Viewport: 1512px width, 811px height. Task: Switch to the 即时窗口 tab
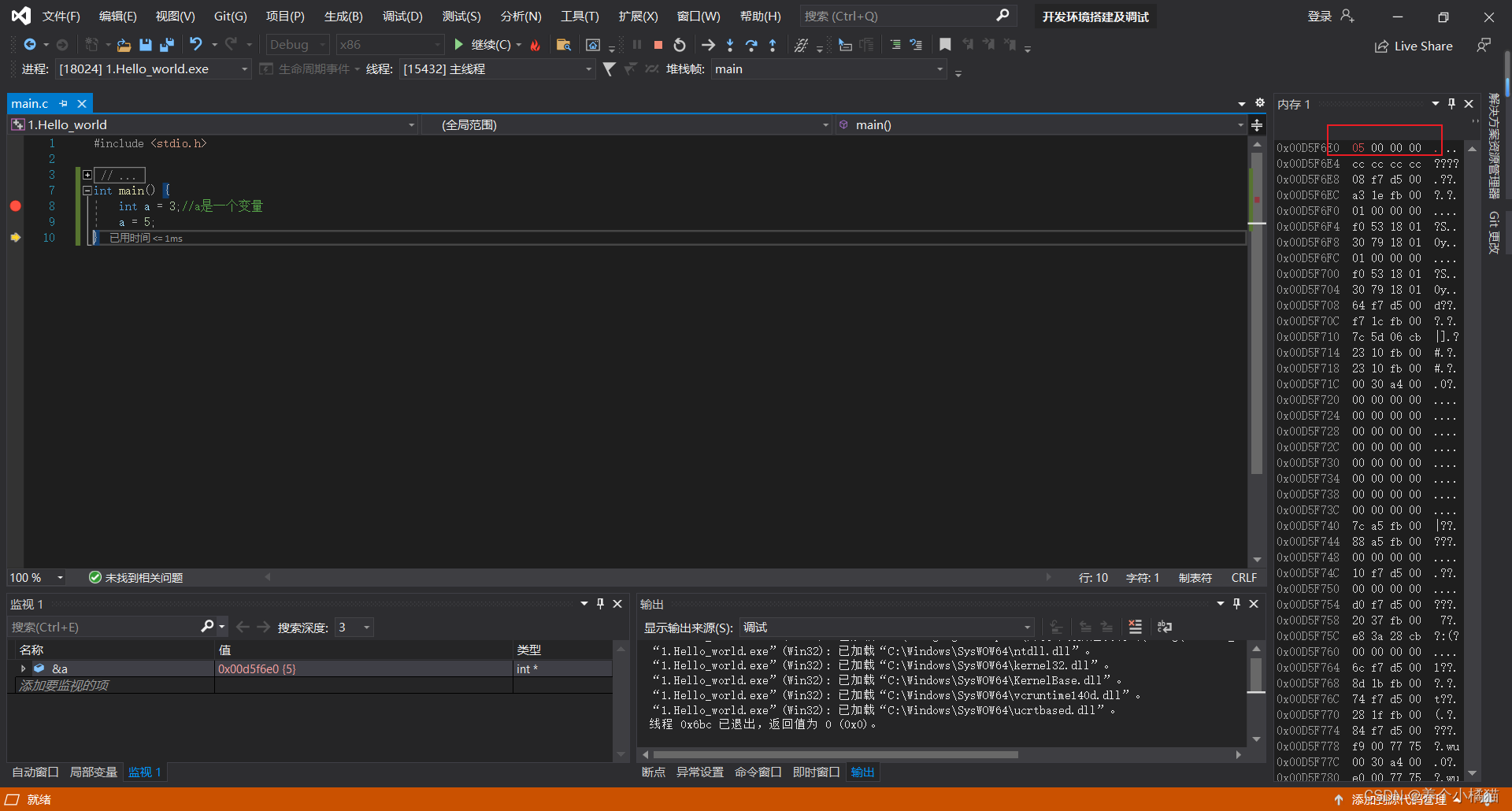(816, 772)
